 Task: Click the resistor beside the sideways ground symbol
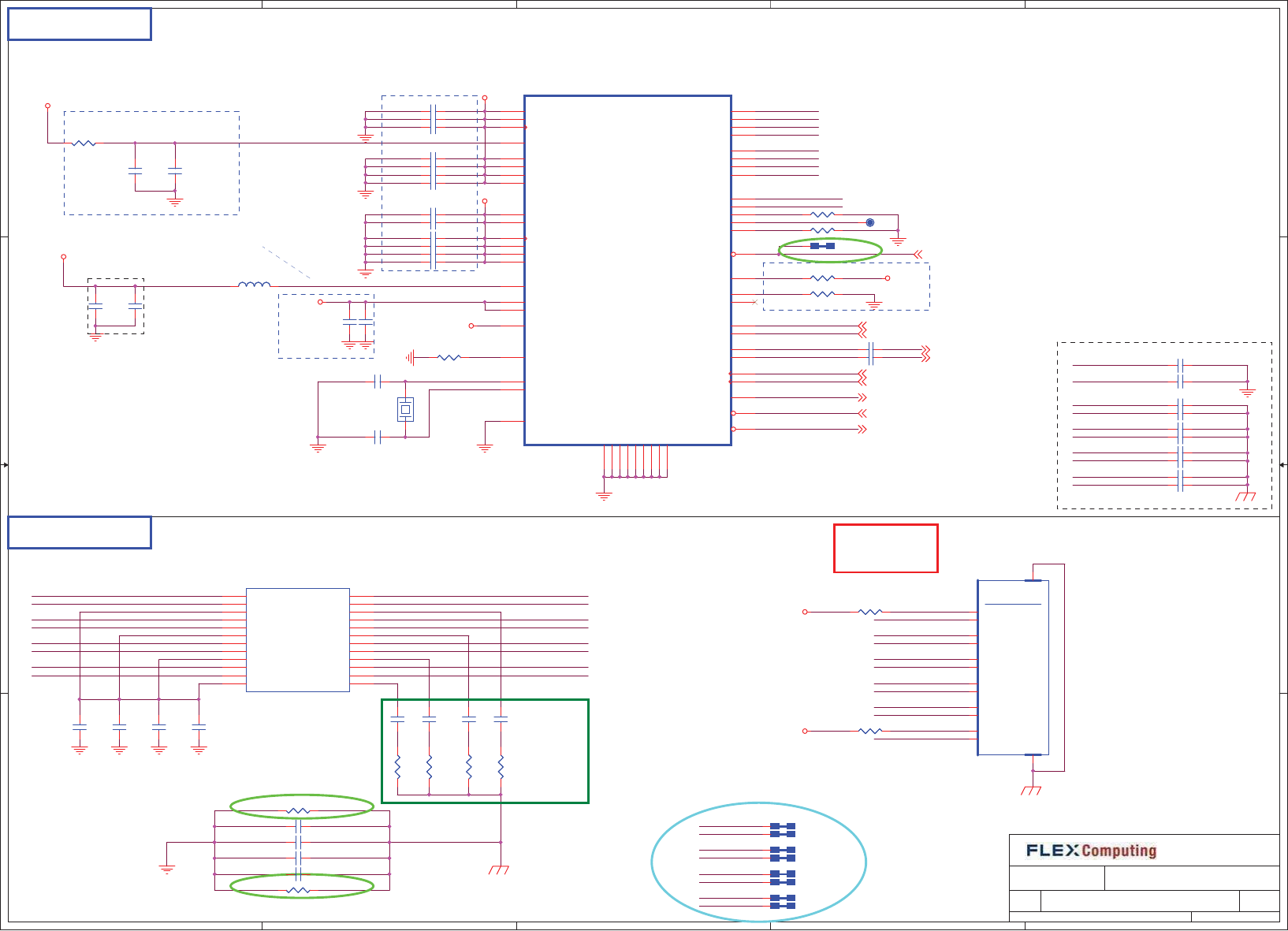449,358
